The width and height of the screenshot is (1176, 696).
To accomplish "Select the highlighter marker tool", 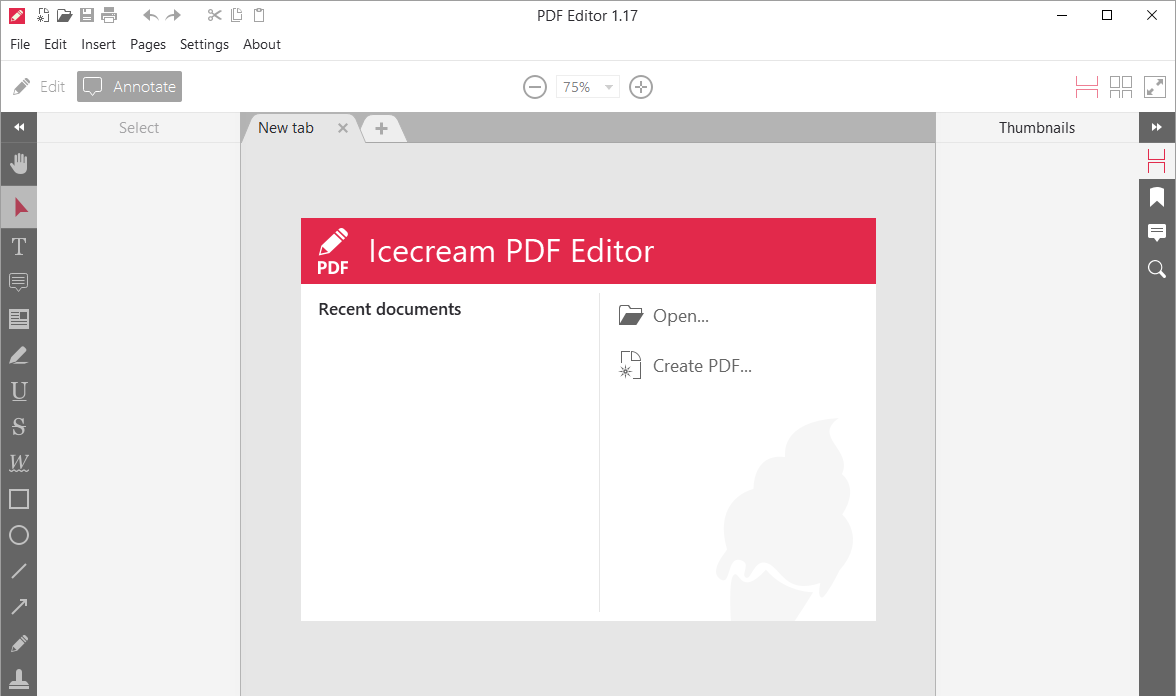I will point(19,355).
